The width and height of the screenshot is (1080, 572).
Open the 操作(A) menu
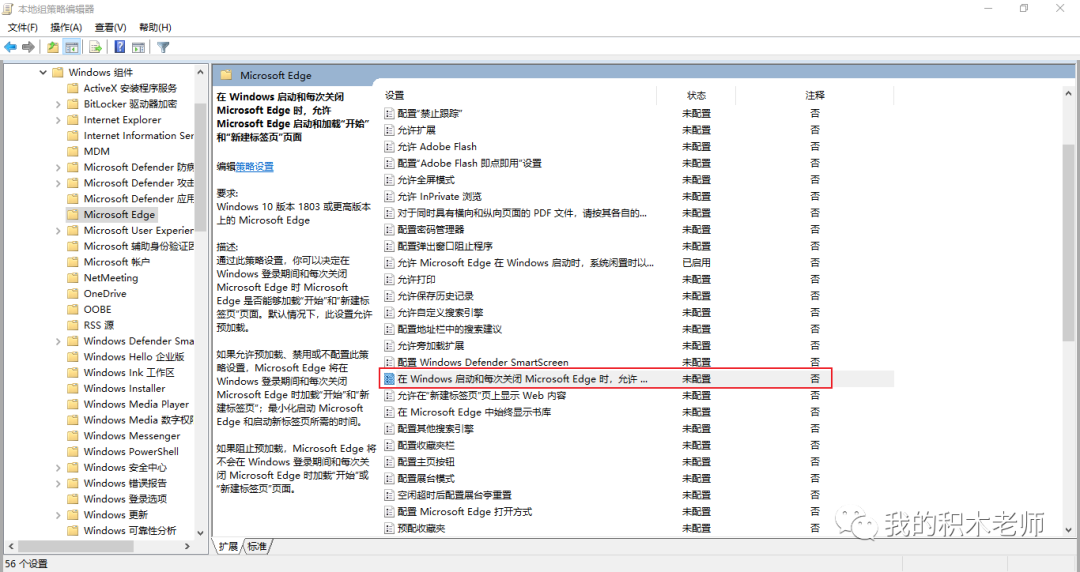click(66, 28)
